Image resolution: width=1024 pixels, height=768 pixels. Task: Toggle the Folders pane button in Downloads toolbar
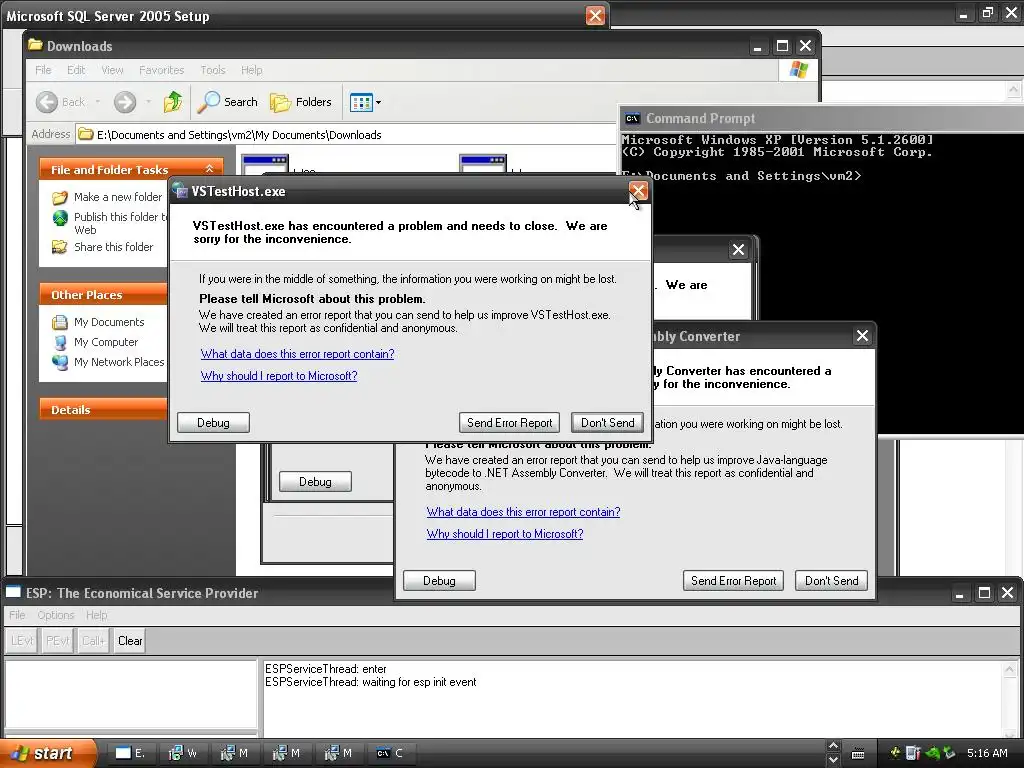301,102
